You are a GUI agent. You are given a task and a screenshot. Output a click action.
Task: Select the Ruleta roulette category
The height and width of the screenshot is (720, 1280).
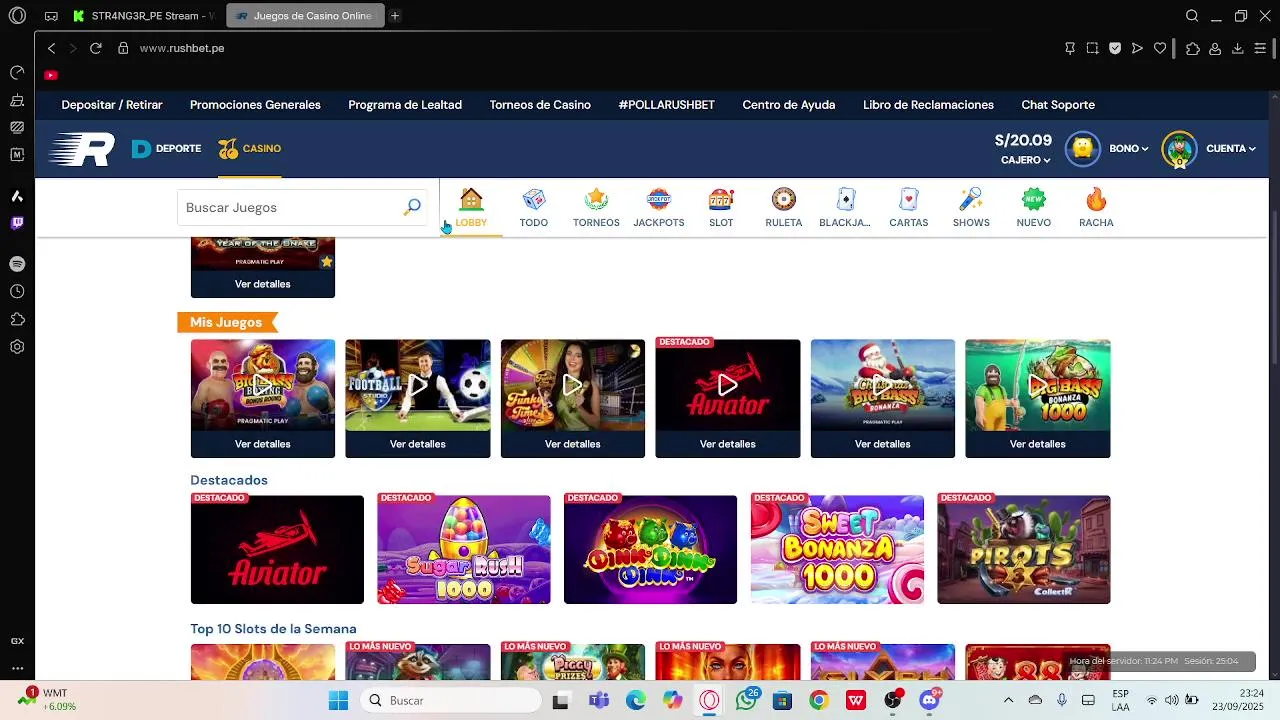coord(783,207)
